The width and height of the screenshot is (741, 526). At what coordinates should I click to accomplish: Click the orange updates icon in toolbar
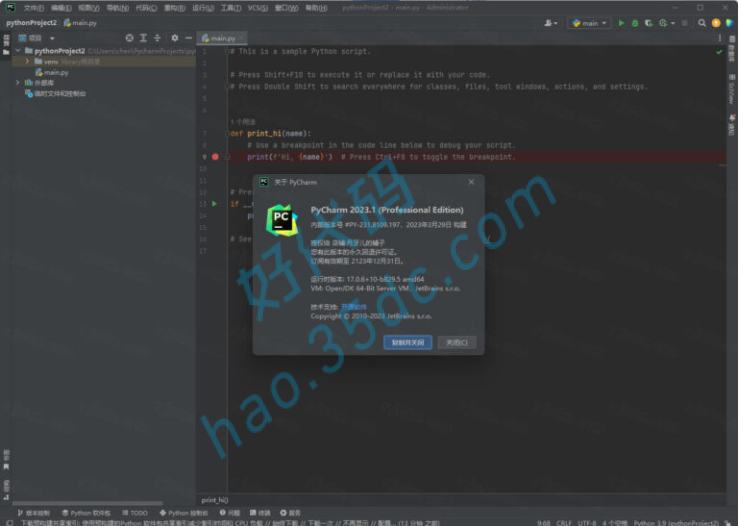(716, 23)
